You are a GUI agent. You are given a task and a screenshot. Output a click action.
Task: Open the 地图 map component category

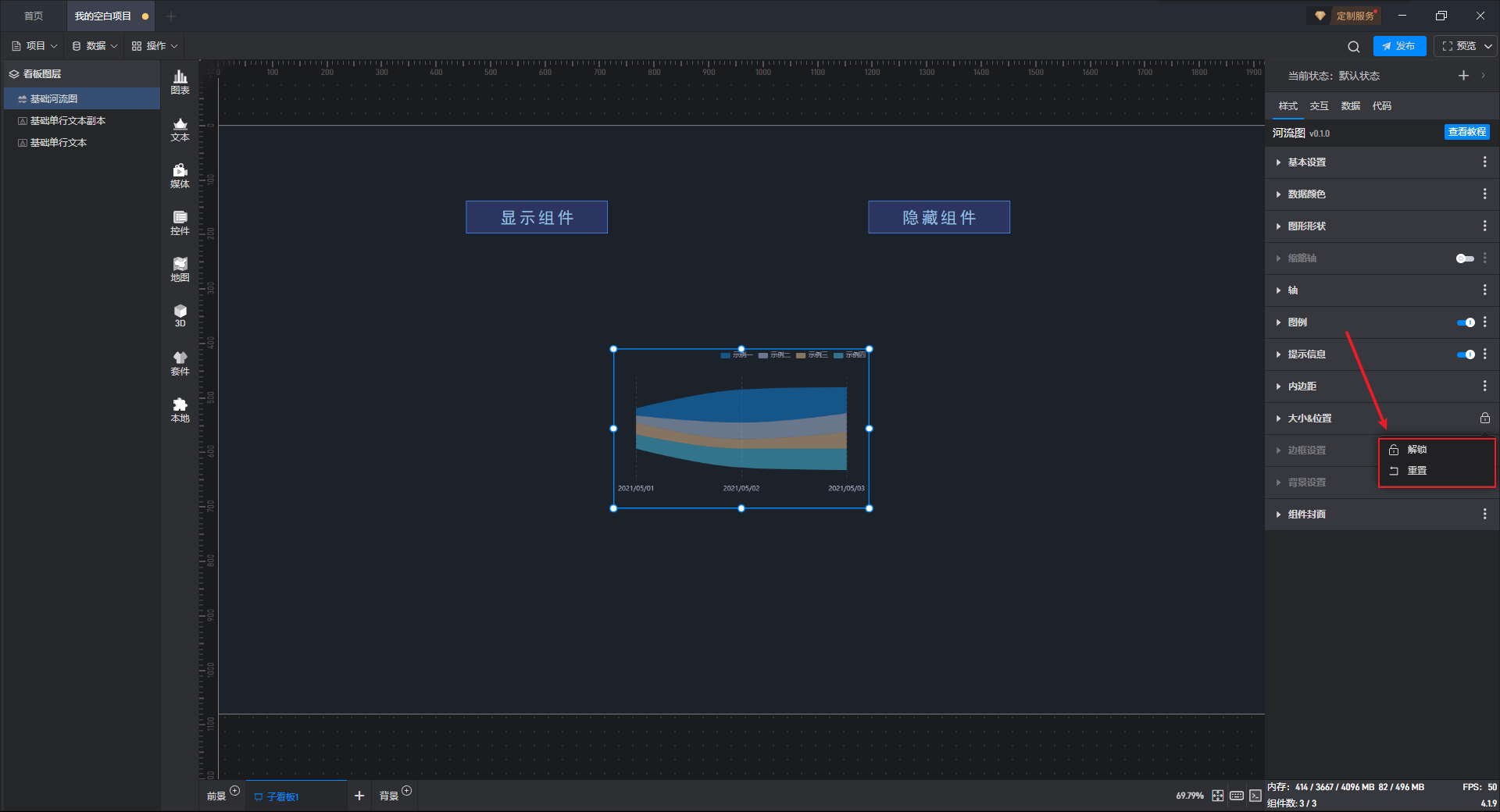[180, 269]
